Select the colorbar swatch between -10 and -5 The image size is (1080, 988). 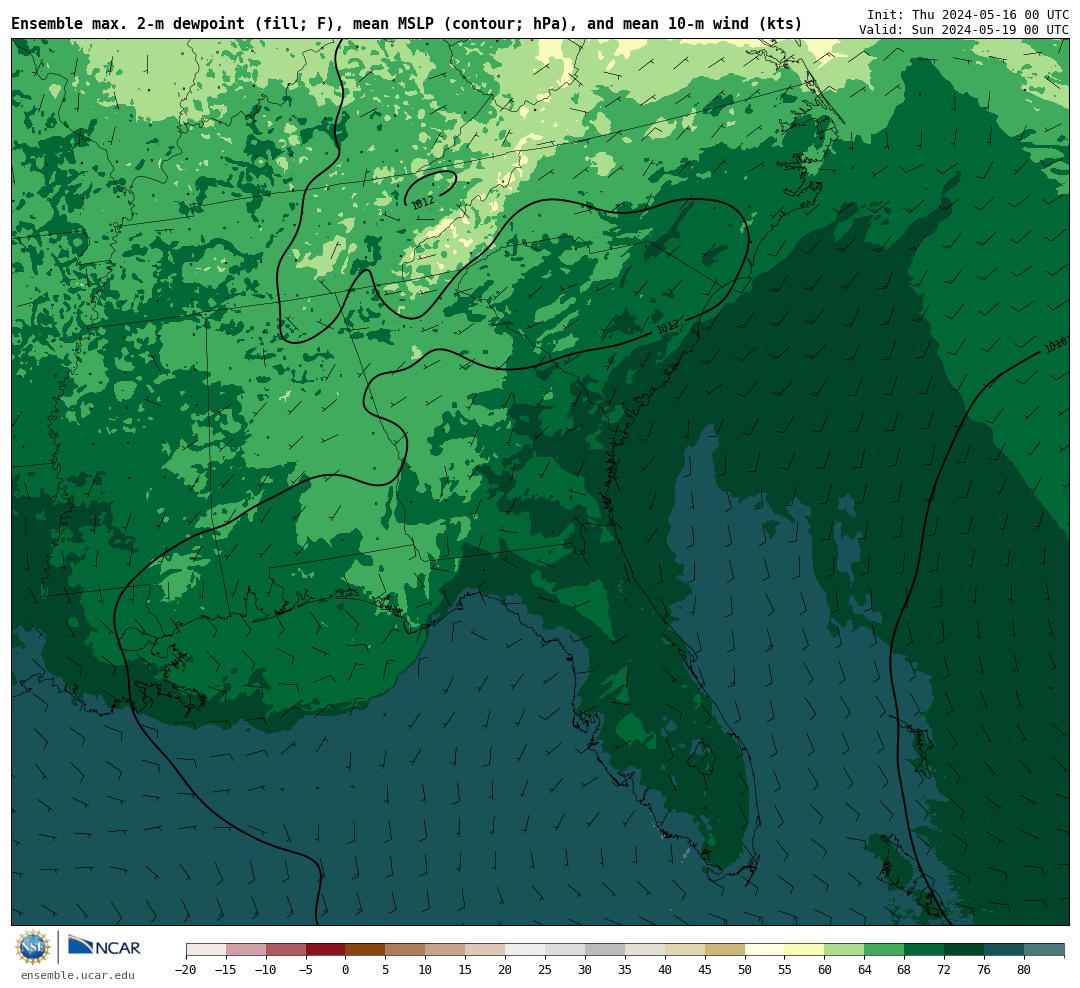tap(286, 949)
